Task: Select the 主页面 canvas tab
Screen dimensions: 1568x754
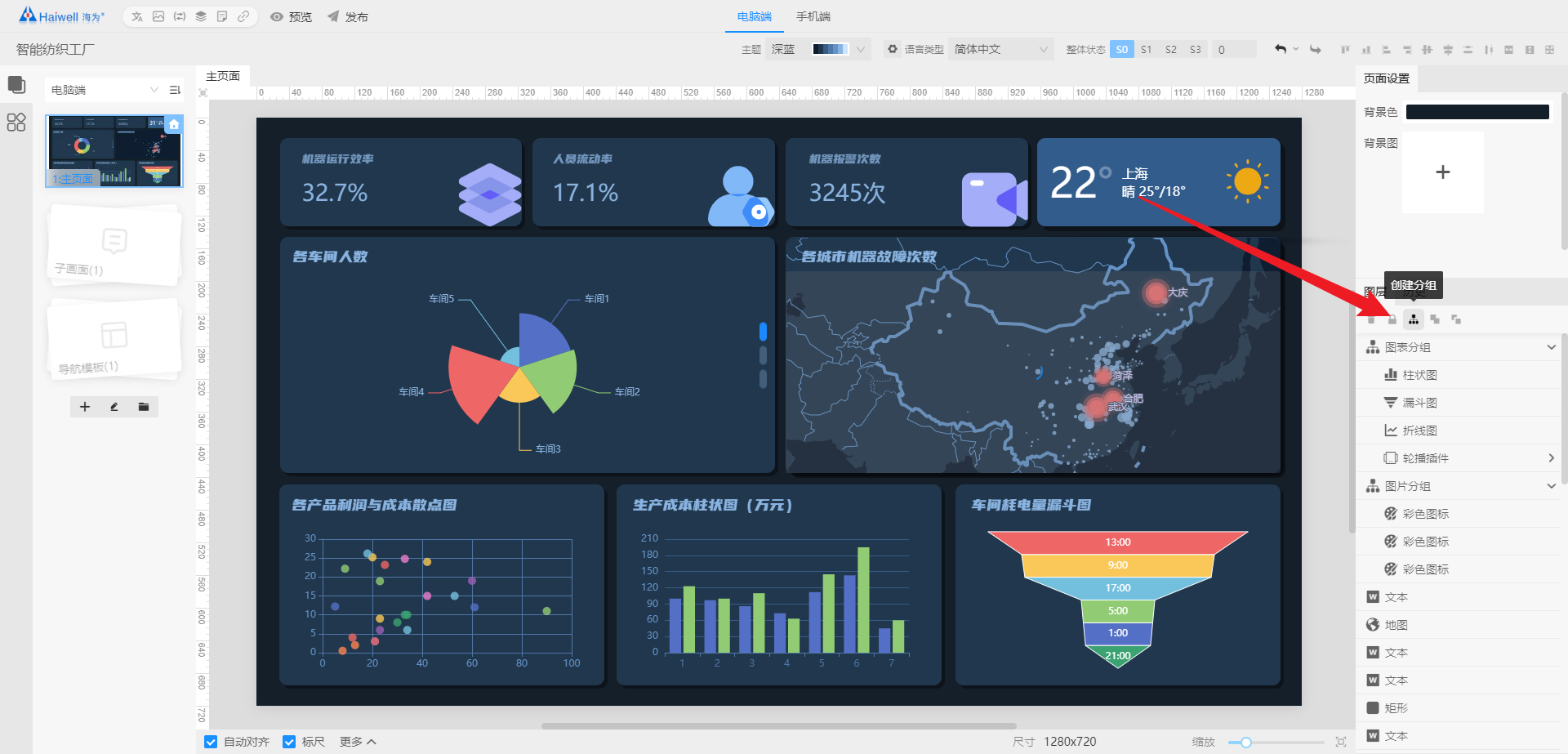Action: tap(223, 76)
